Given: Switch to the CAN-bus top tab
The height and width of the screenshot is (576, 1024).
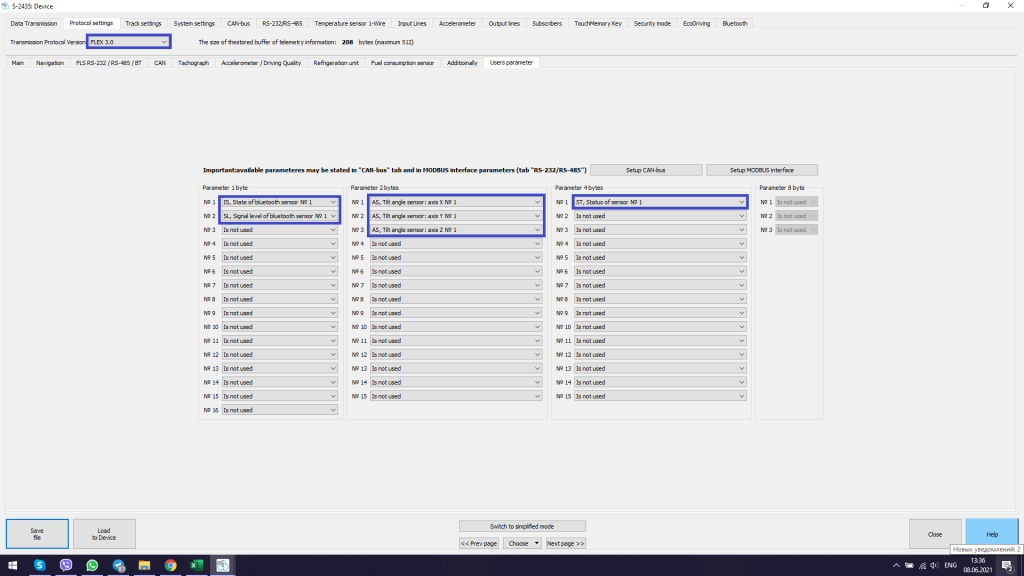Looking at the screenshot, I should [x=238, y=23].
